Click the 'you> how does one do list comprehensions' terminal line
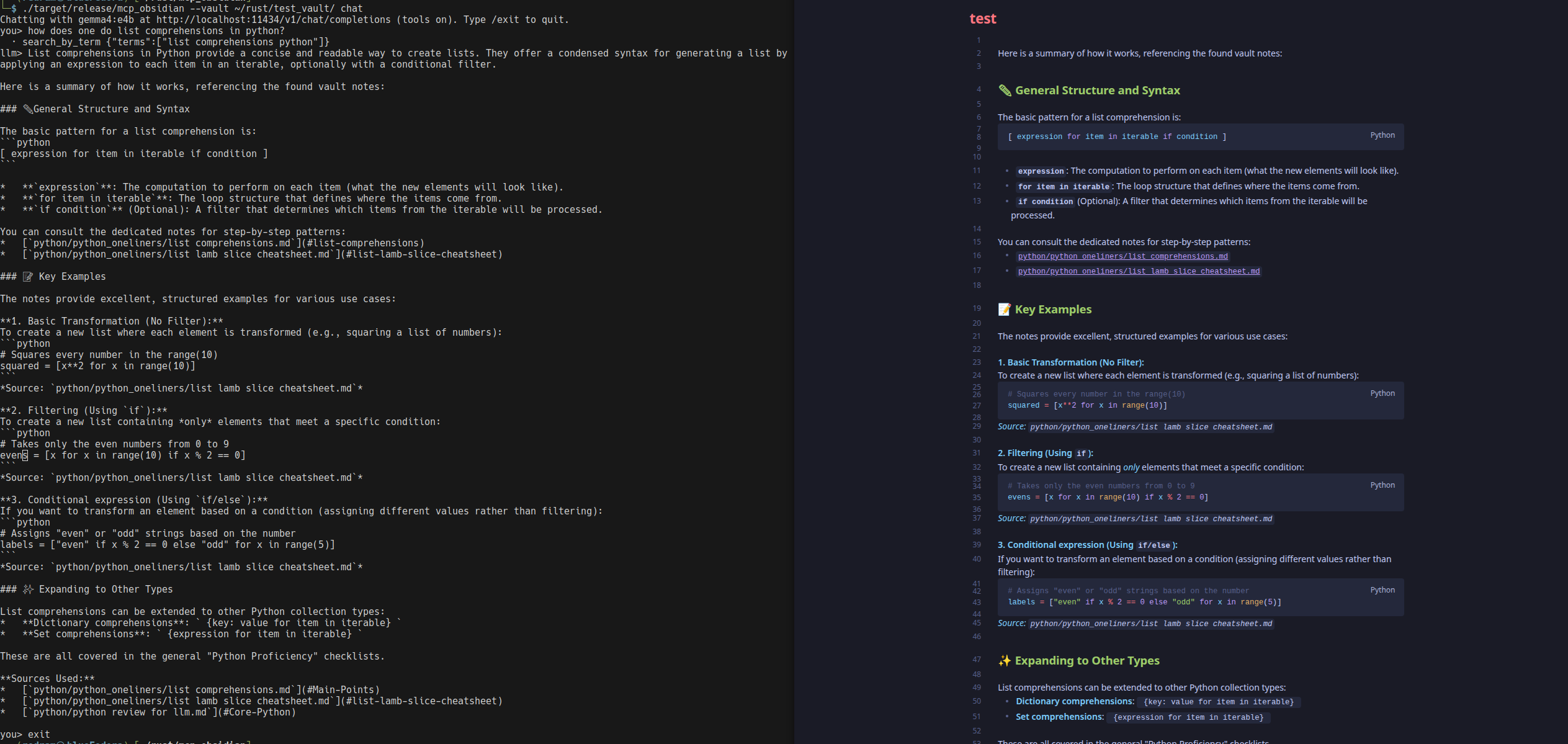This screenshot has width=1568, height=744. [142, 31]
